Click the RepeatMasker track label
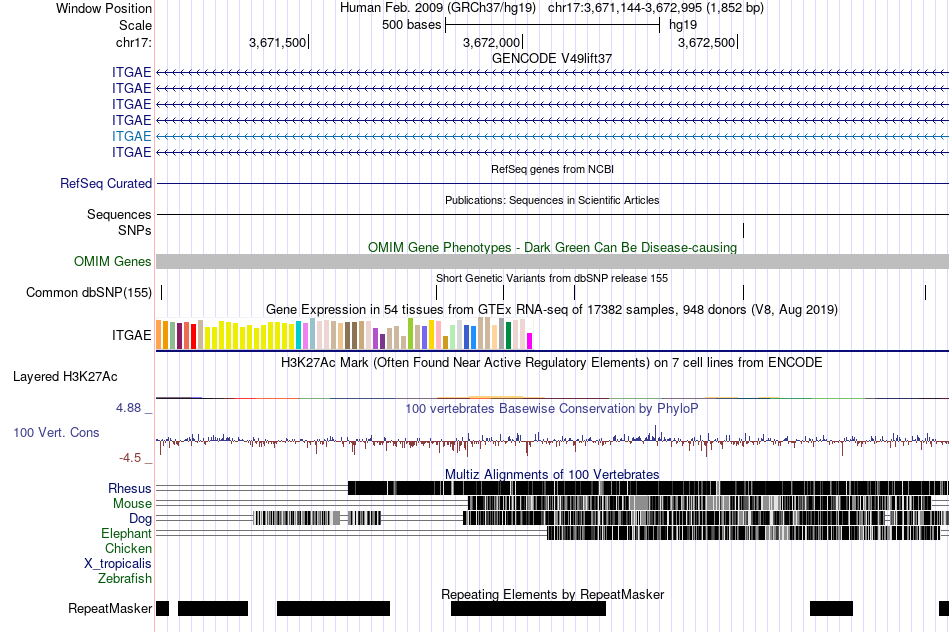 (x=110, y=608)
